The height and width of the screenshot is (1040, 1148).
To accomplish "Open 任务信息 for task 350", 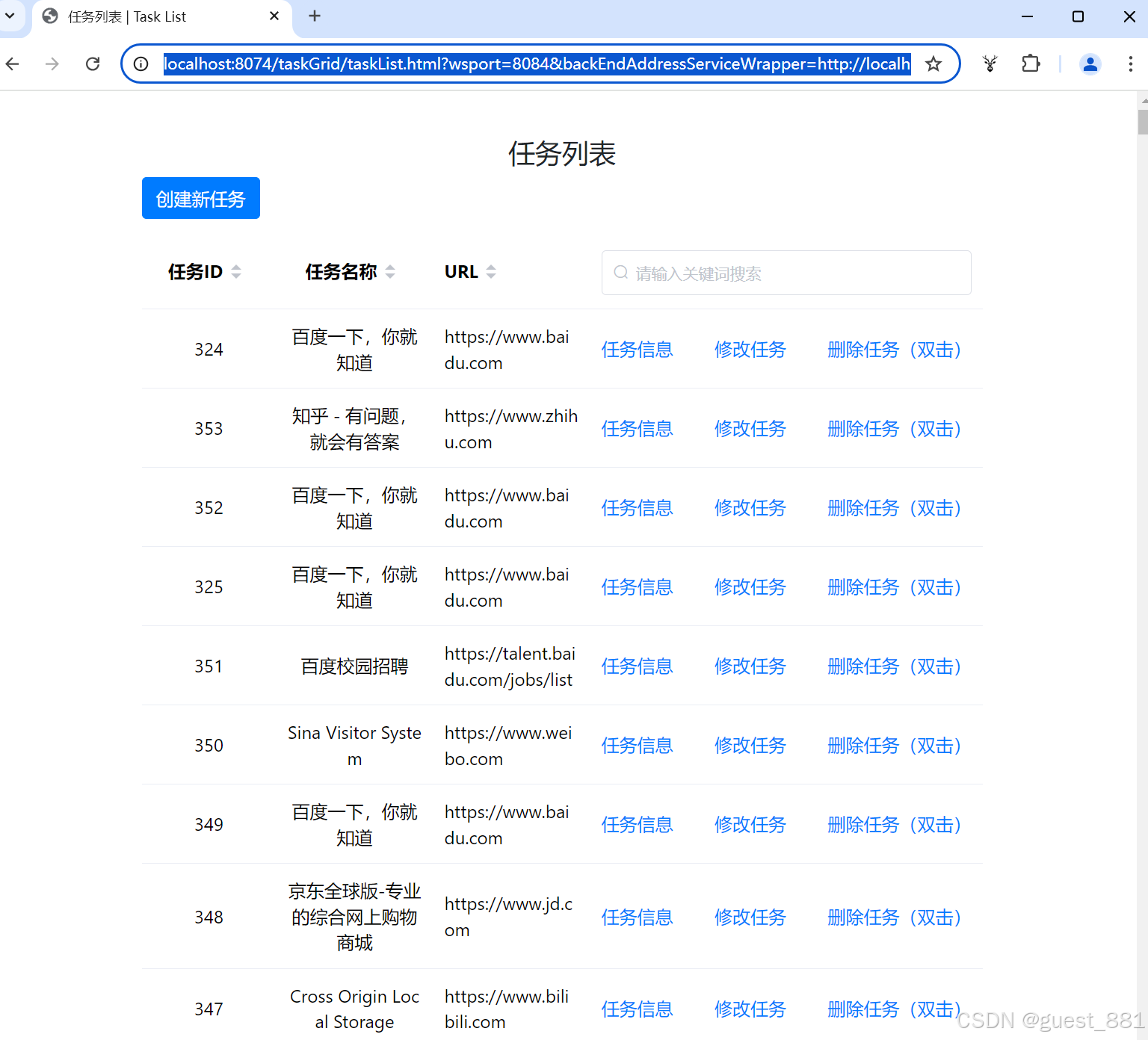I will [x=638, y=746].
